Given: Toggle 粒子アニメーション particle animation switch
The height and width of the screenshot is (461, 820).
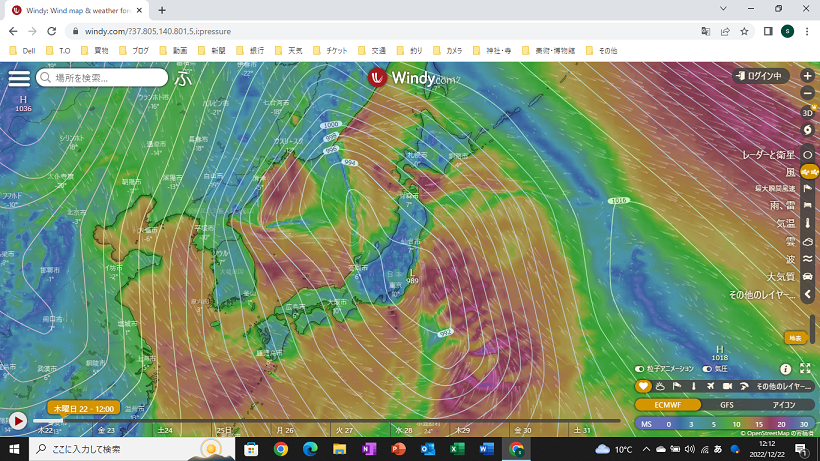Looking at the screenshot, I should [x=640, y=369].
